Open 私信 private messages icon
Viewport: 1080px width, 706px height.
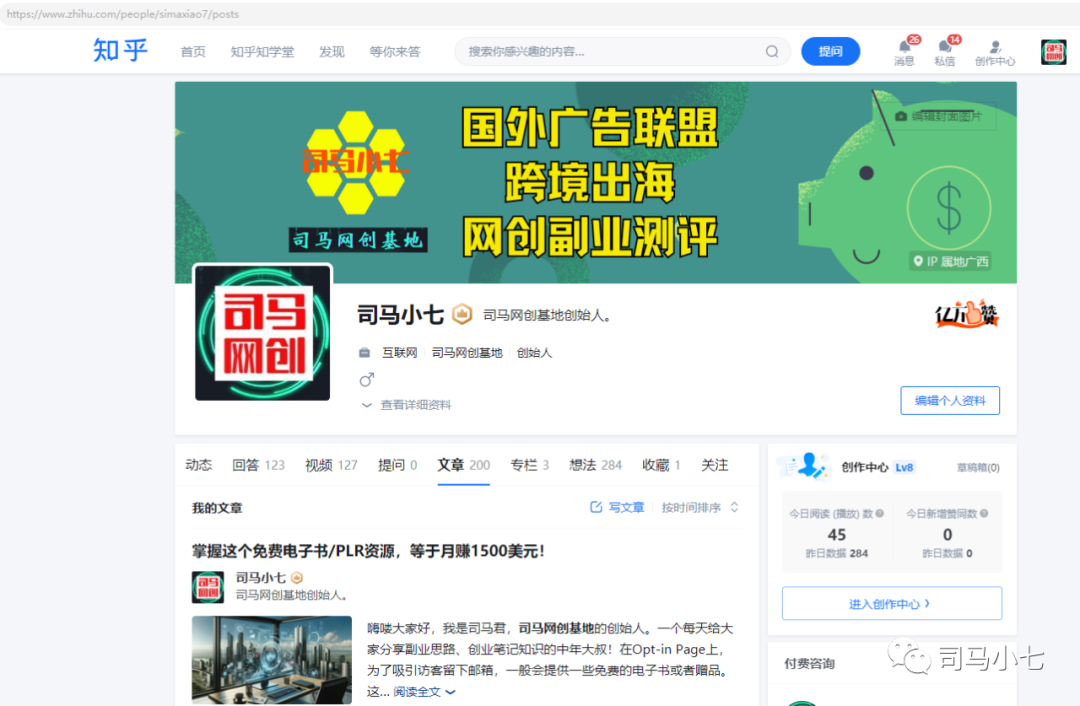pyautogui.click(x=944, y=46)
